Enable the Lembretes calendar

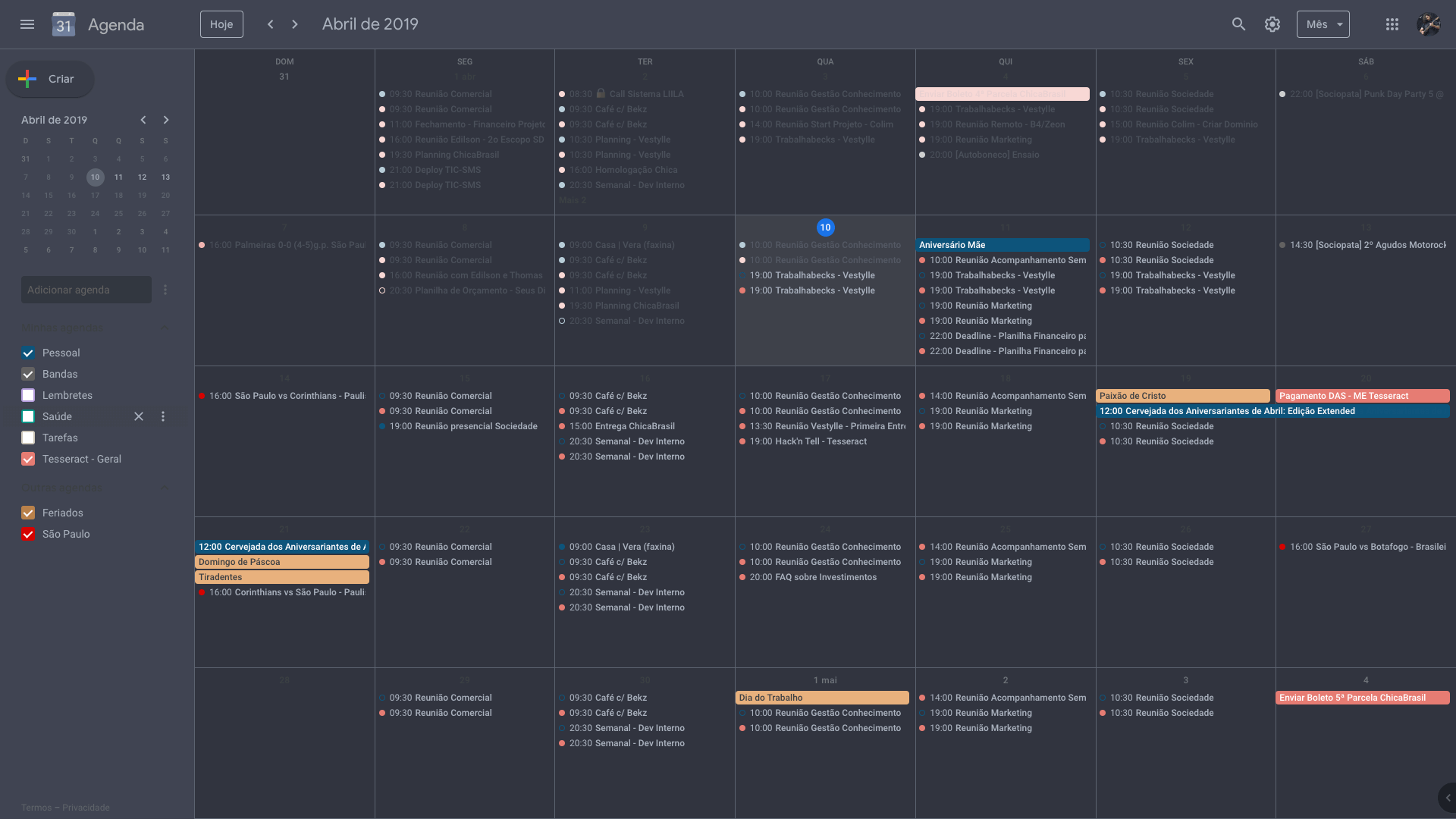pos(28,395)
